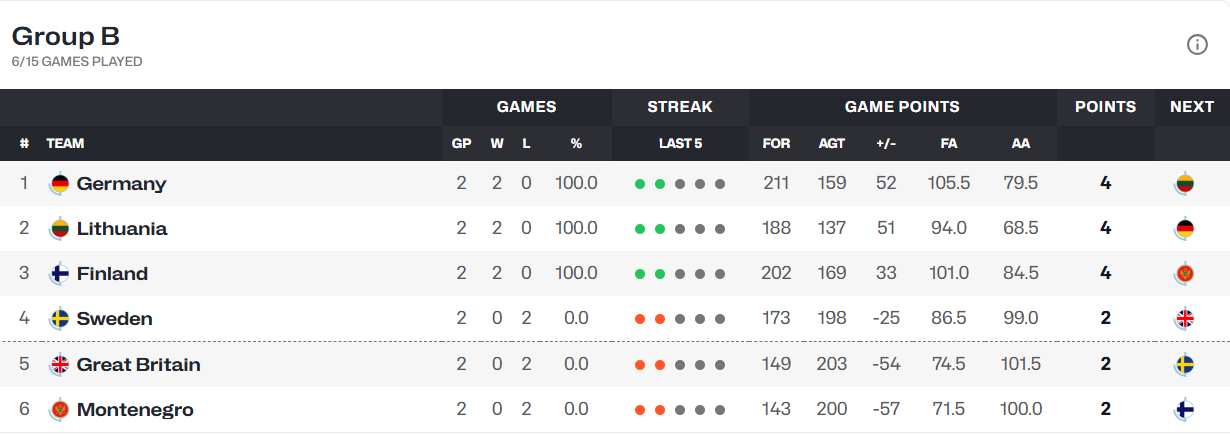Viewport: 1230px width, 435px height.
Task: Click Lithuania's flag icon in team column
Action: (60, 229)
